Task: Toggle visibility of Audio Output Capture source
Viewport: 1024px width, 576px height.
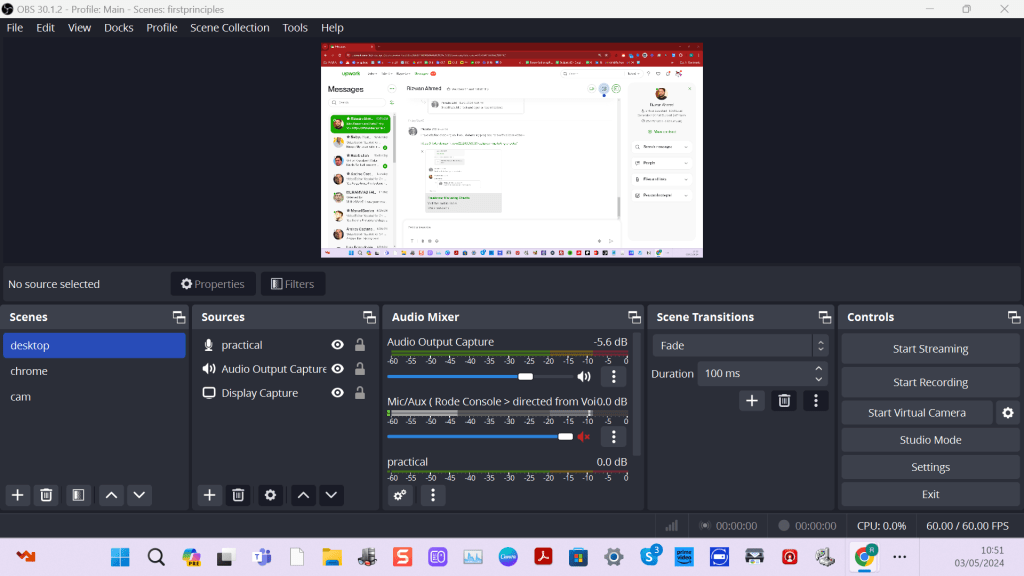Action: click(x=338, y=369)
